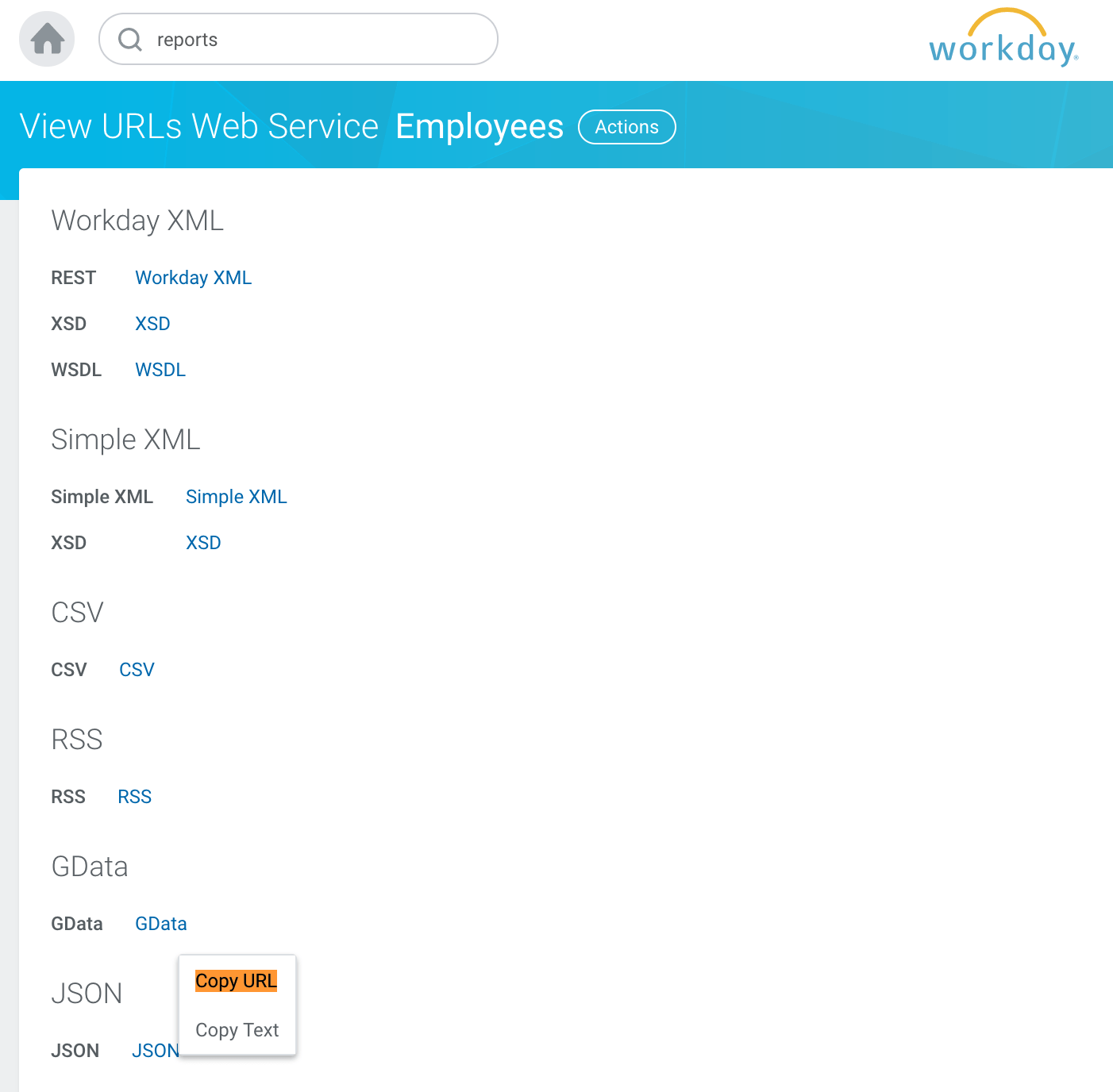
Task: Click the bold WSDL row label
Action: (x=76, y=370)
